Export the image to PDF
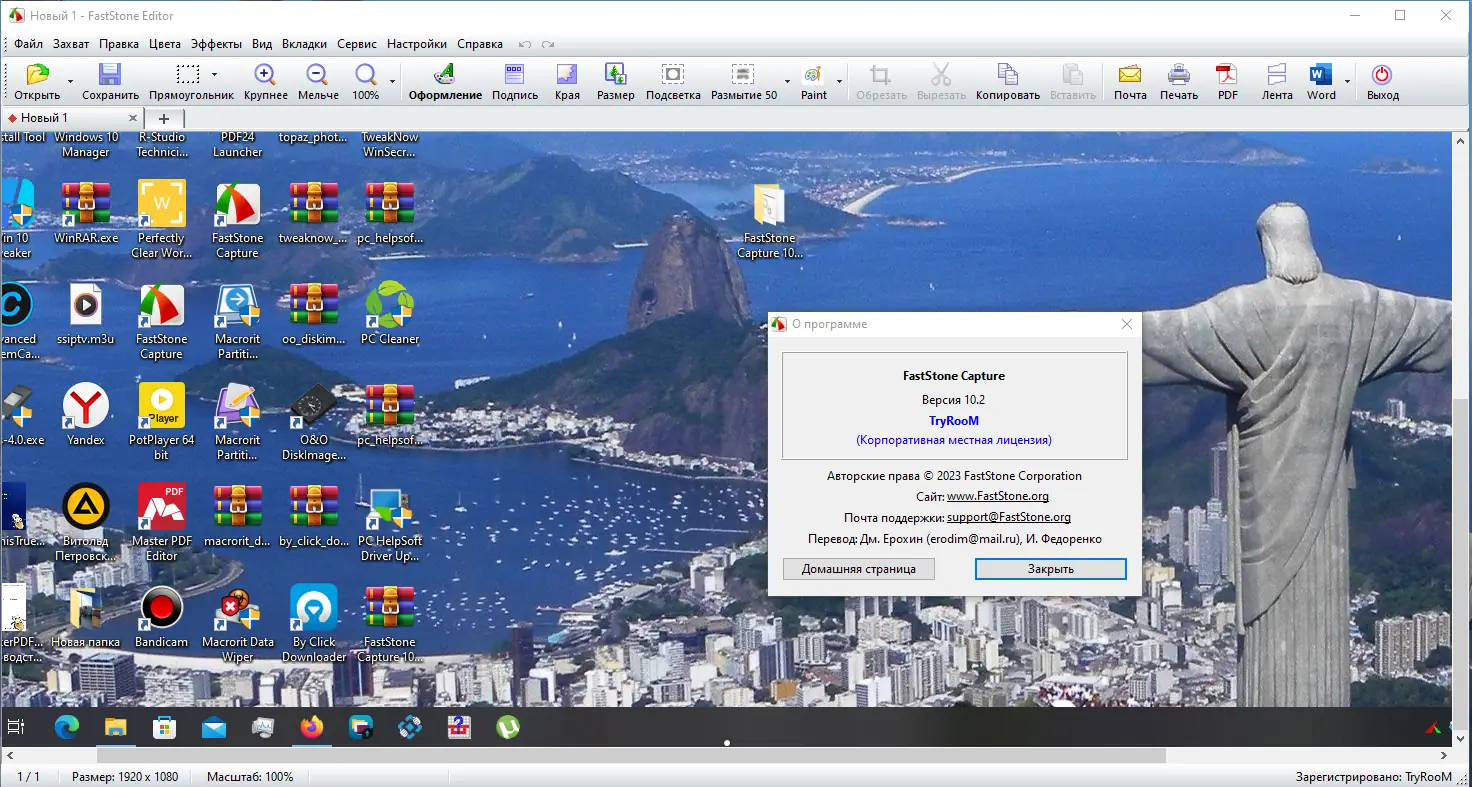This screenshot has height=787, width=1472. (1226, 80)
